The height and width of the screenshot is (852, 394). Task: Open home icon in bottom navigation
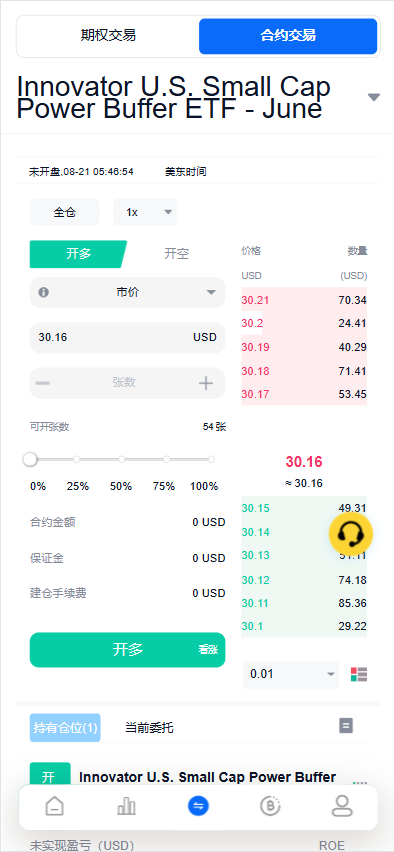tap(54, 806)
